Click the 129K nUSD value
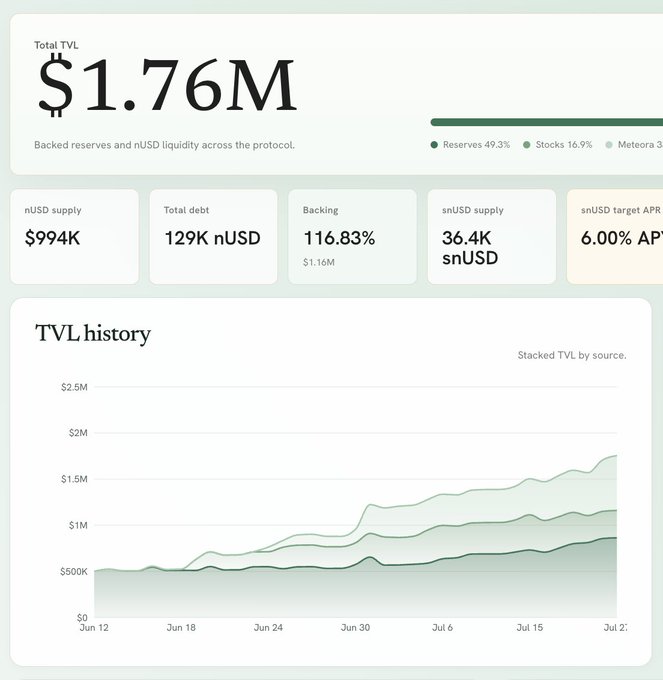This screenshot has height=680, width=663. [212, 238]
